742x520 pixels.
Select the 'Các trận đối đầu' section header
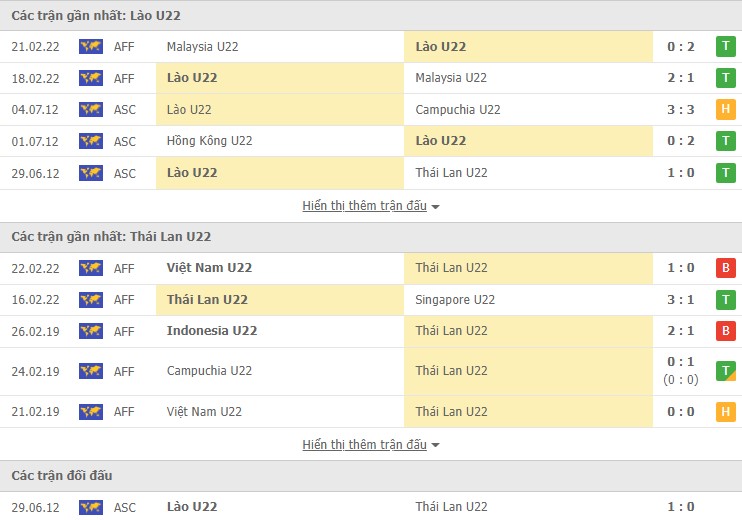click(x=62, y=475)
